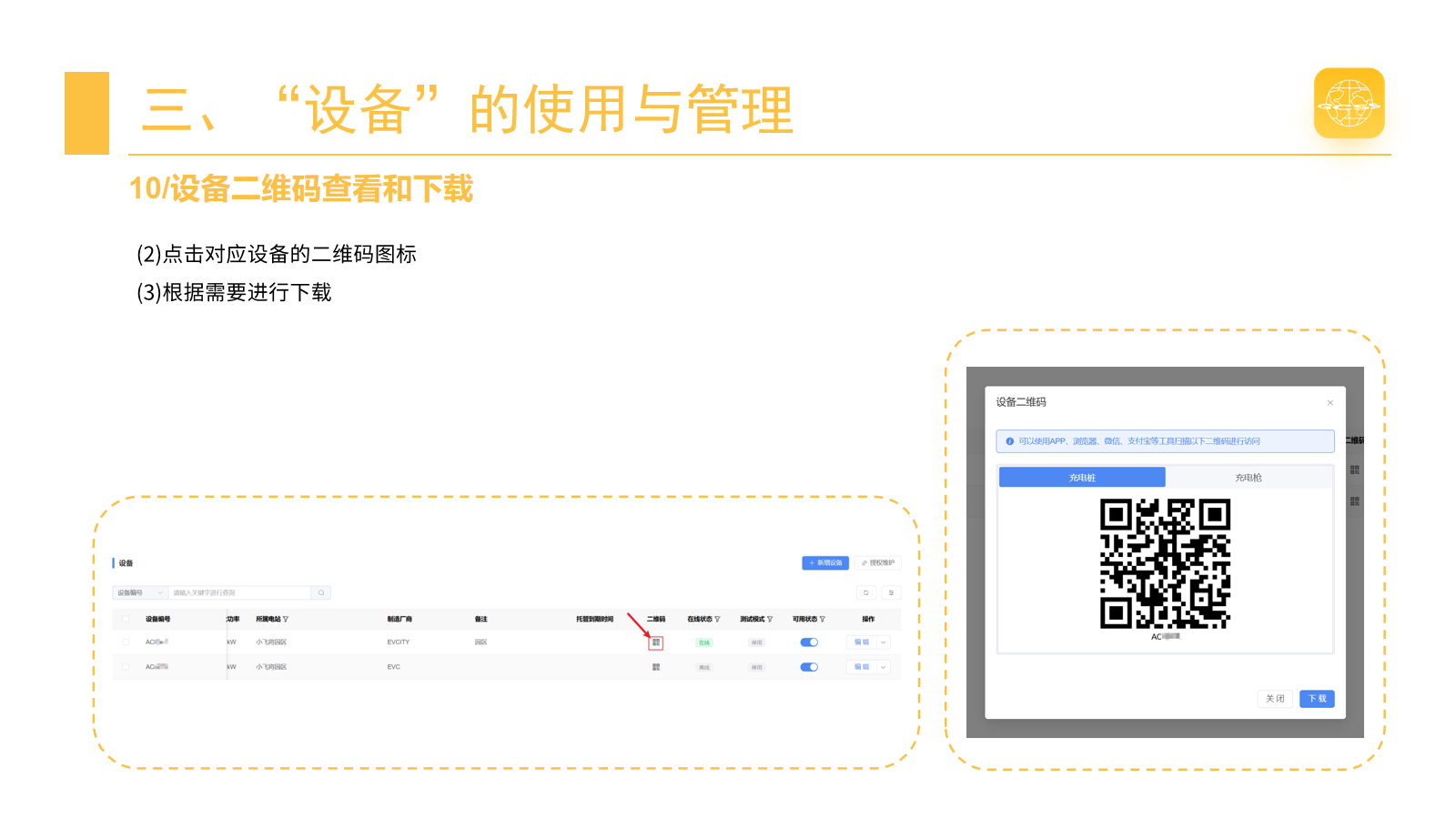Click the 离线 status tag in the EVC row
Screen dimensions: 1456x819
[x=704, y=667]
